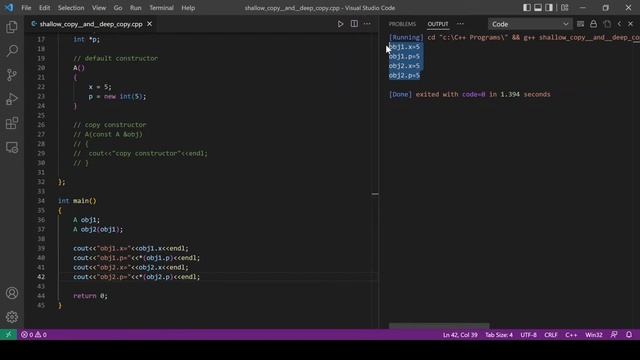Open editor More Actions ellipsis
640x360 pixels.
367,24
